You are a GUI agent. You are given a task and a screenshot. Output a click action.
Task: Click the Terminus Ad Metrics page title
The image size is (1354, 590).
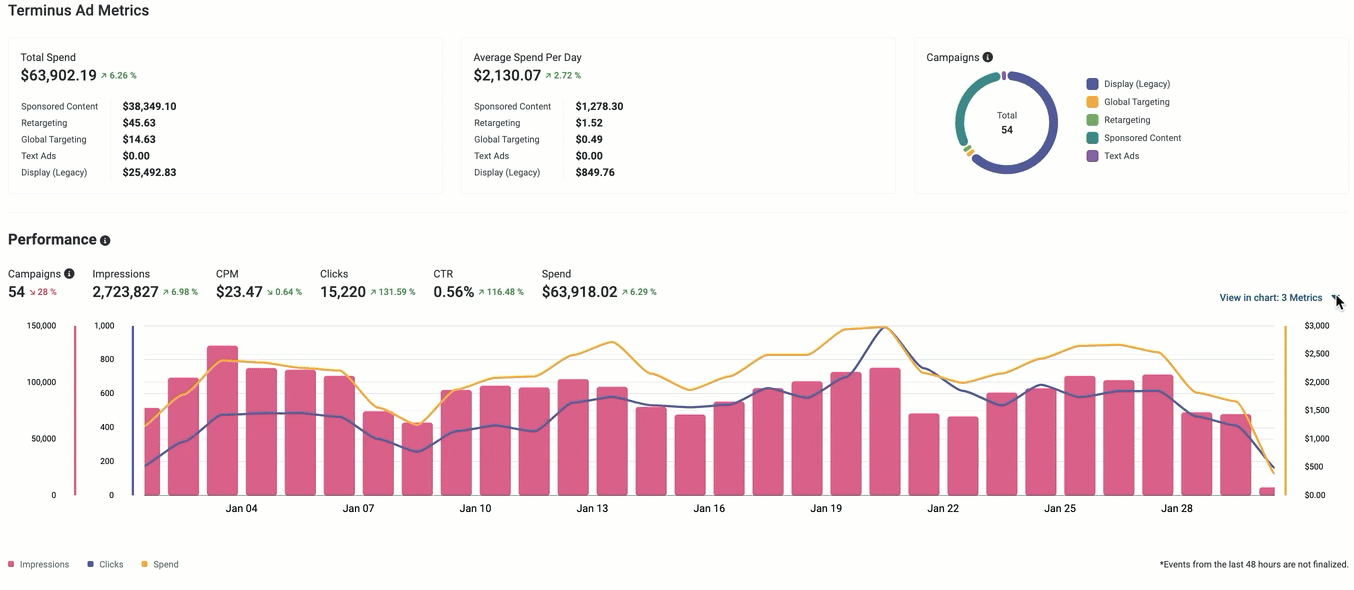[x=78, y=11]
